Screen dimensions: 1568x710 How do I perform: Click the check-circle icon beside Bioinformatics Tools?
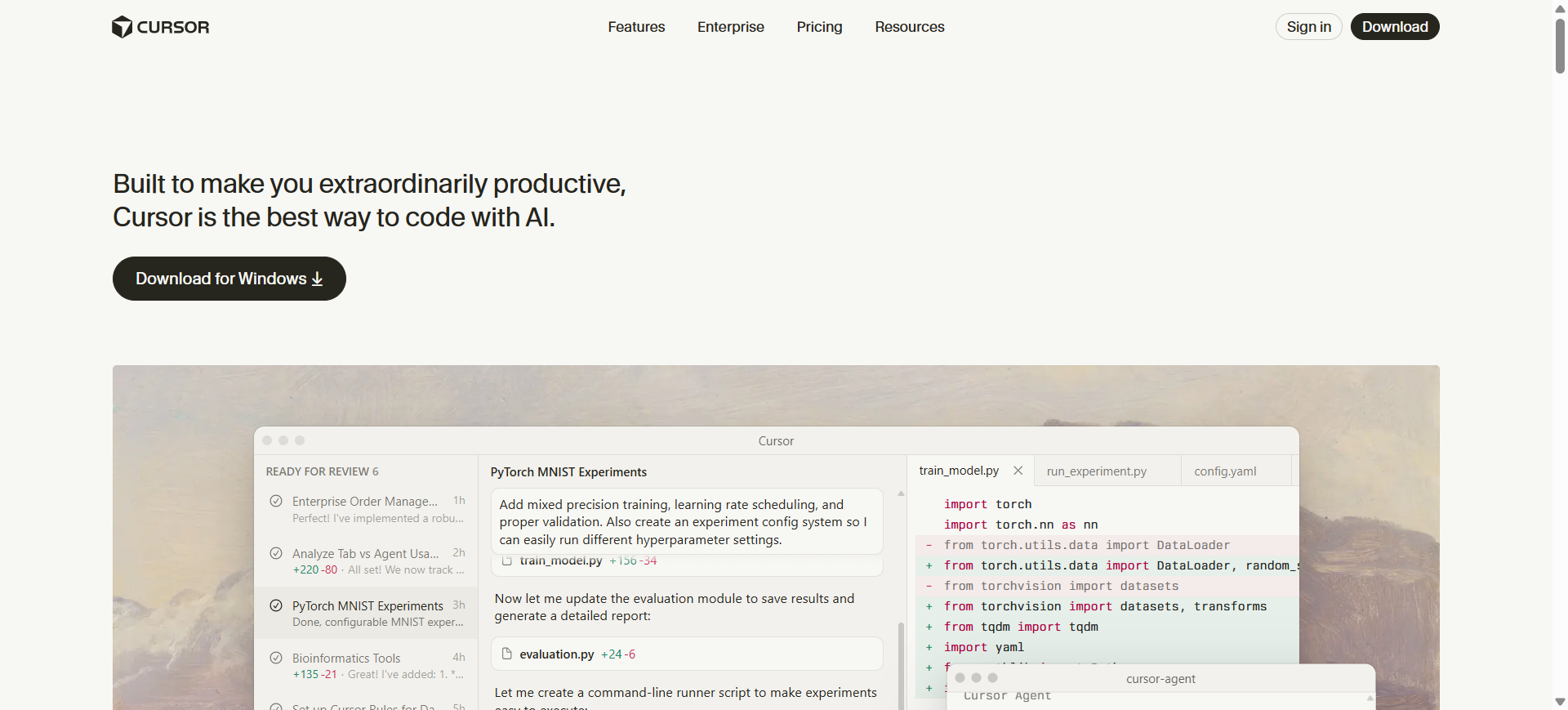click(276, 658)
